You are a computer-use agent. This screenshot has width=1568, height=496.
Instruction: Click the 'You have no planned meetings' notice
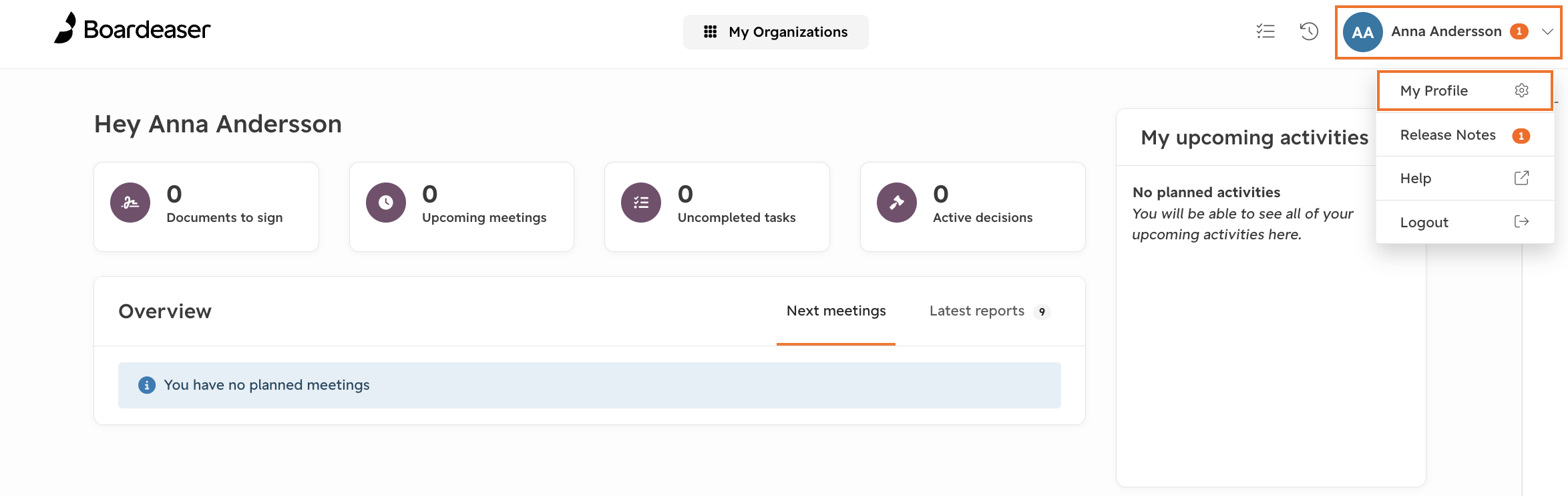(x=590, y=385)
